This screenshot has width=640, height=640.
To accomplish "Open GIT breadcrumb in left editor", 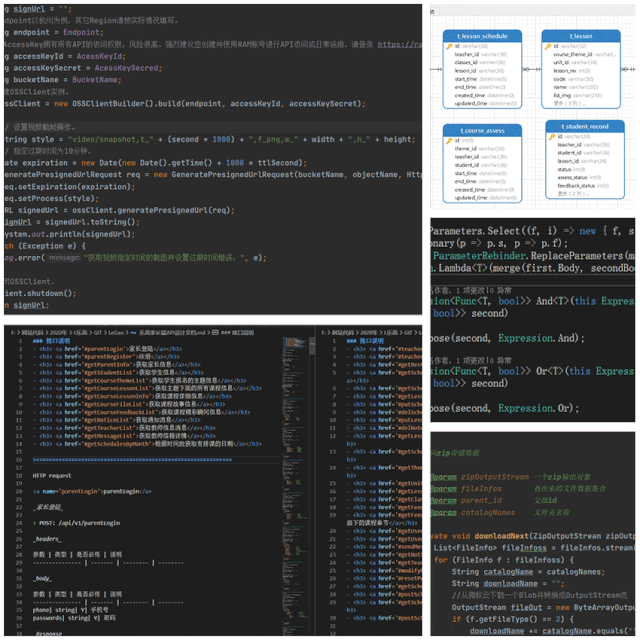I will click(x=98, y=333).
